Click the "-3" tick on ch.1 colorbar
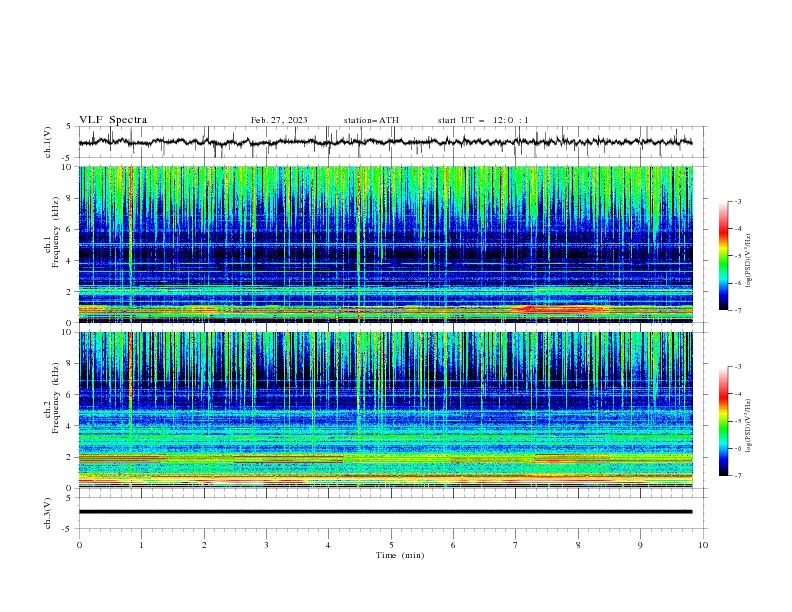 click(737, 201)
